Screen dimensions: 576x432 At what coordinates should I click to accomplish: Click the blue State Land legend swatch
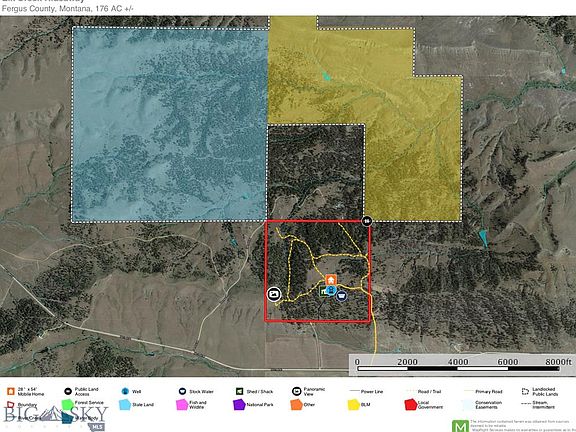tap(125, 404)
